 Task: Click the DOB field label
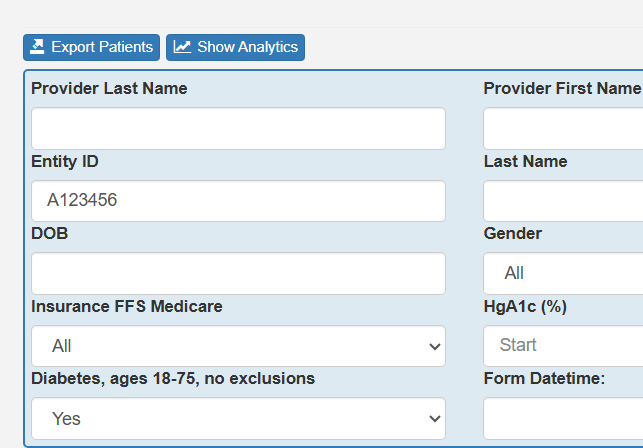[x=49, y=233]
